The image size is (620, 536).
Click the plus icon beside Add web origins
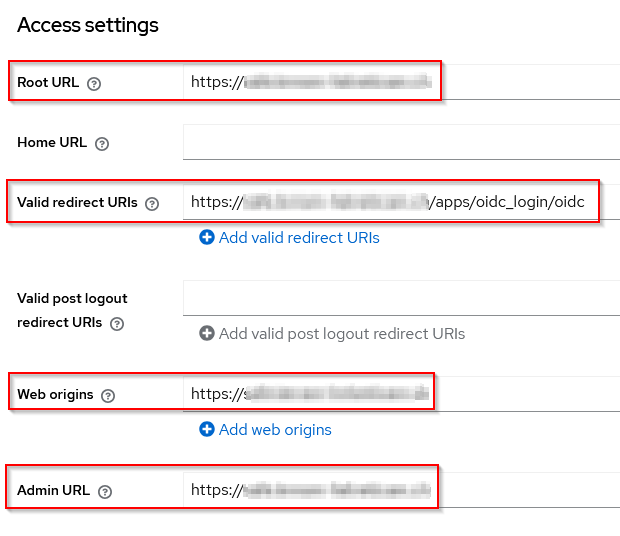point(207,430)
